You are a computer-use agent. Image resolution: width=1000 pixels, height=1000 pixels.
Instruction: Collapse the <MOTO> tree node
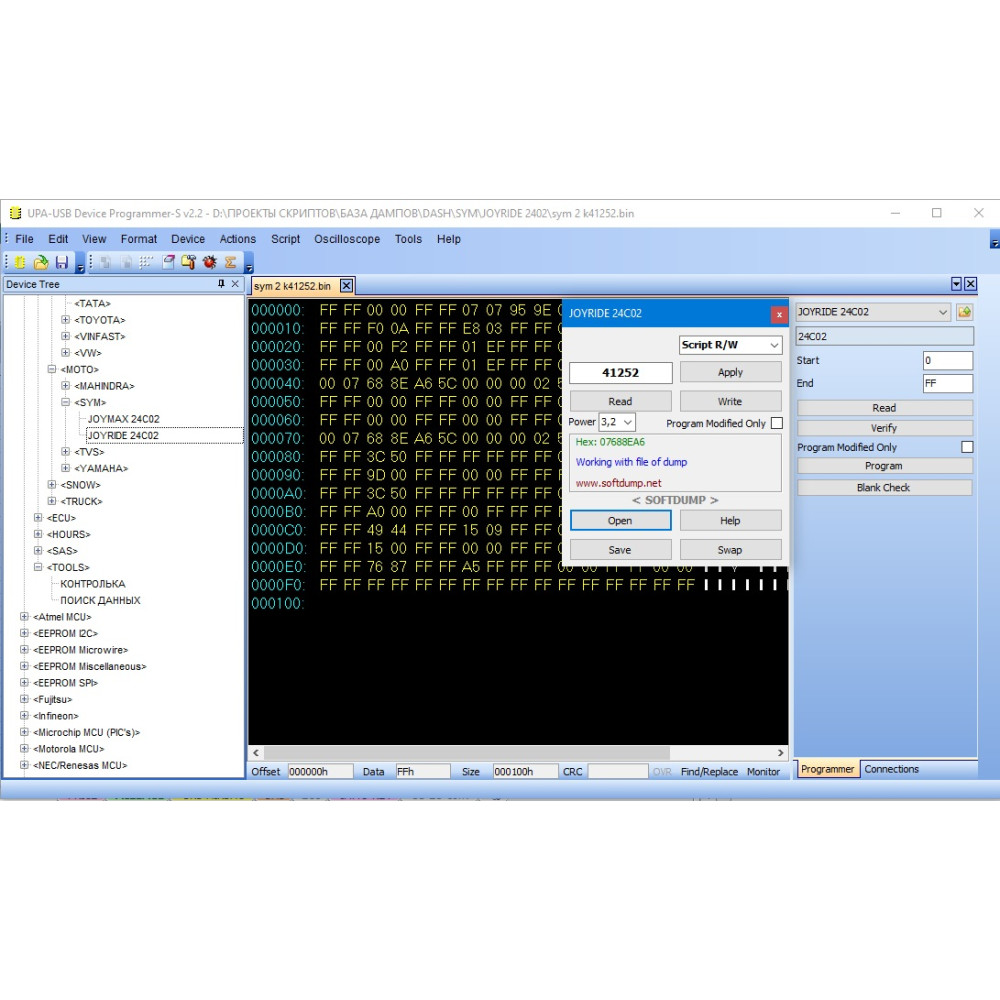(52, 369)
